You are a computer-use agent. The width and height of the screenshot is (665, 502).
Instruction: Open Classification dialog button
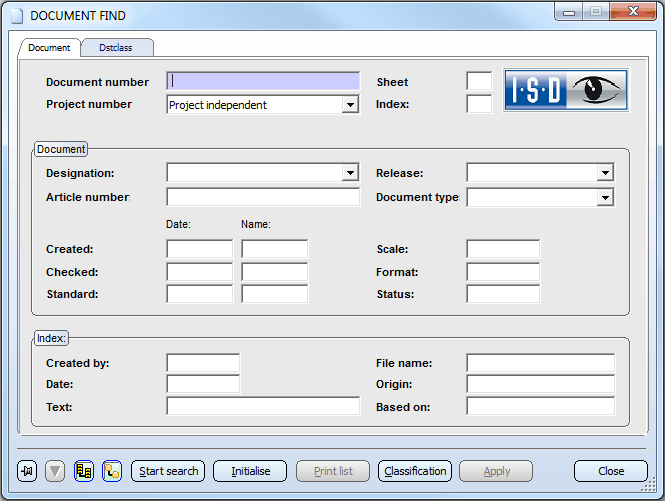tap(415, 471)
